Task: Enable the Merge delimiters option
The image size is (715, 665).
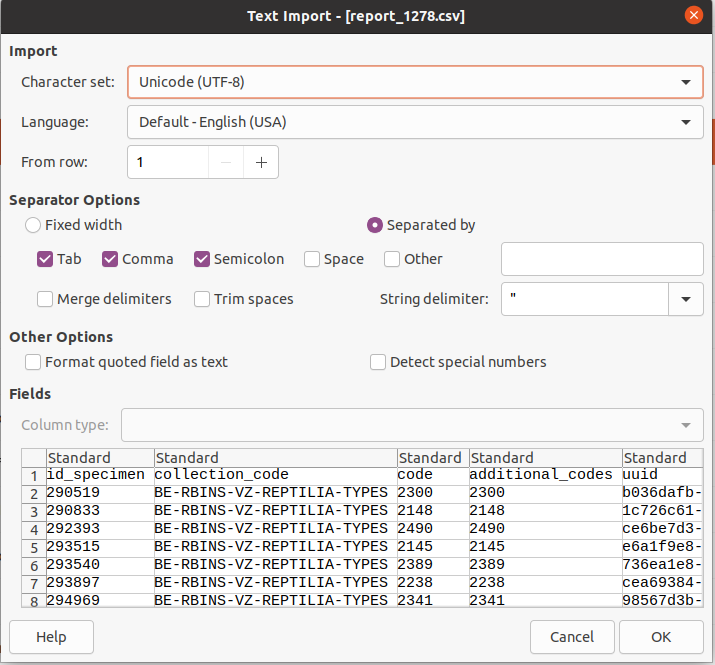Action: [45, 299]
